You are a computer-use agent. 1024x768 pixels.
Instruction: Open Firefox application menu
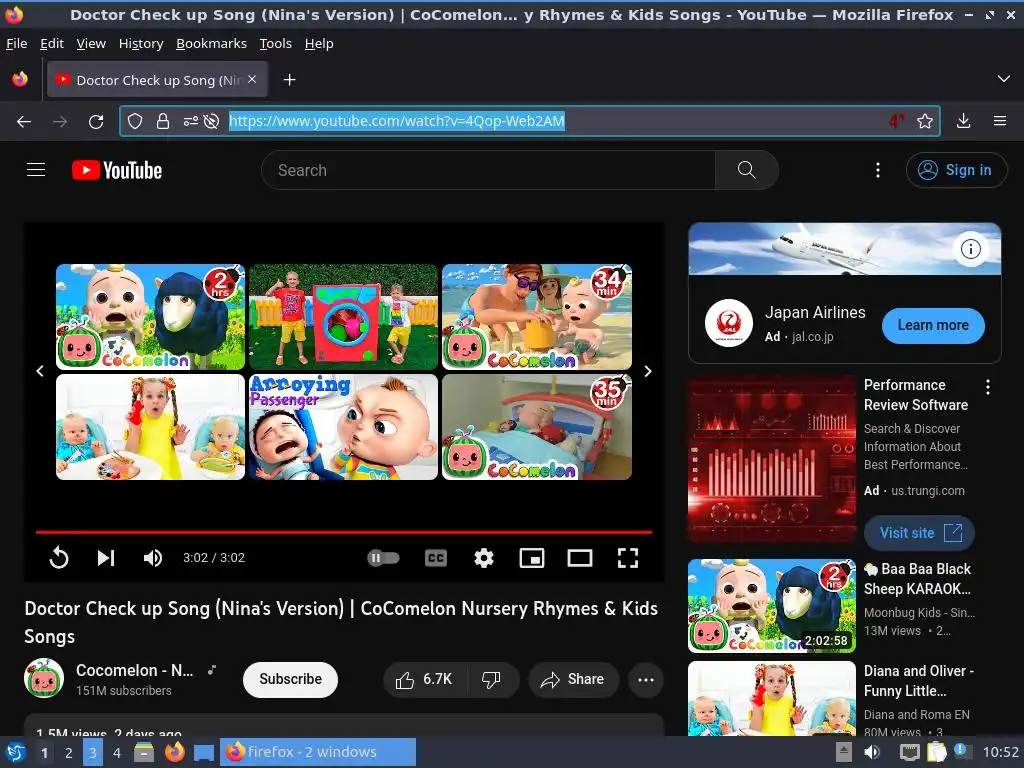click(x=1000, y=121)
